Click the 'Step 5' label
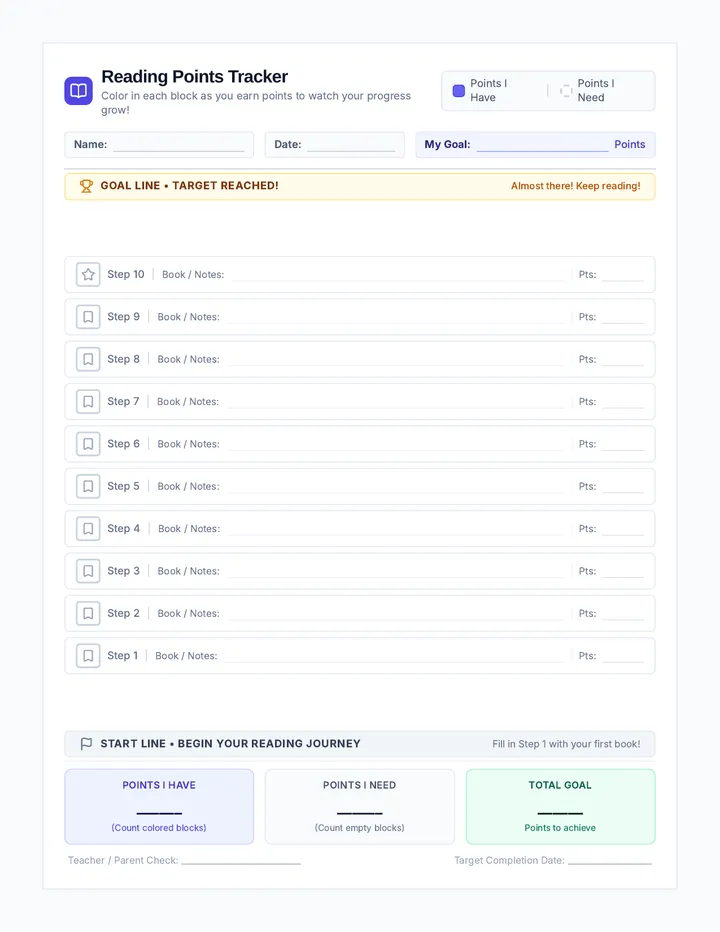 coord(123,486)
